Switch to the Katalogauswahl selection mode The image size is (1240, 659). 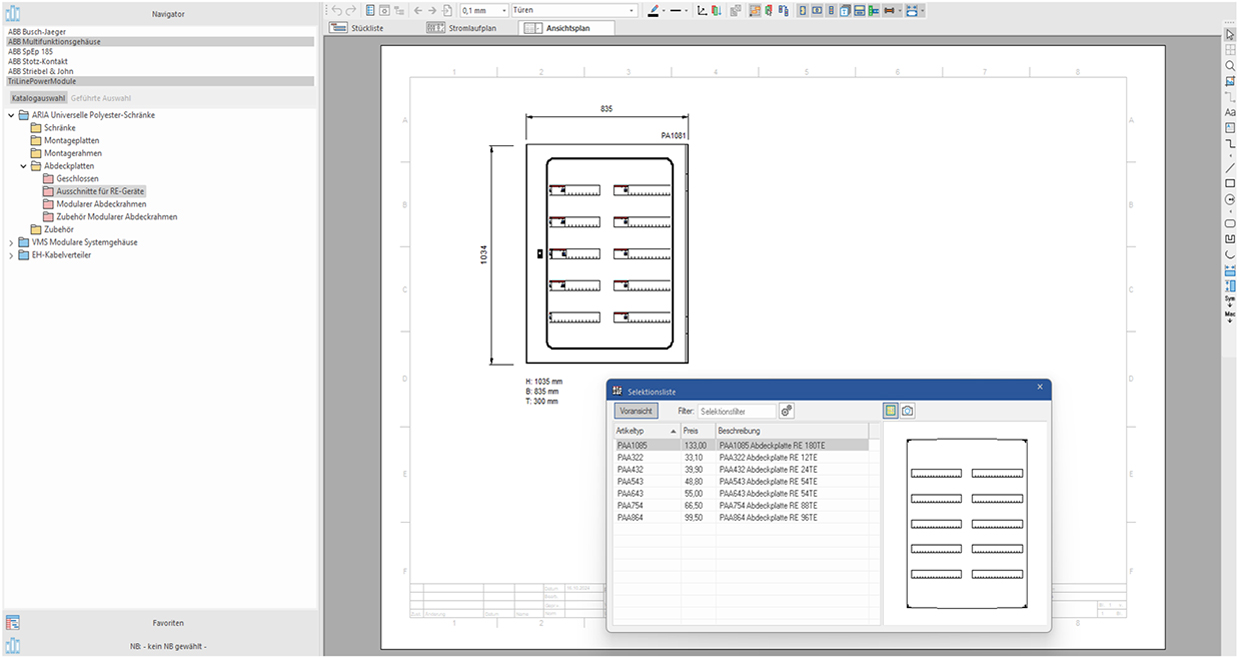tap(38, 98)
